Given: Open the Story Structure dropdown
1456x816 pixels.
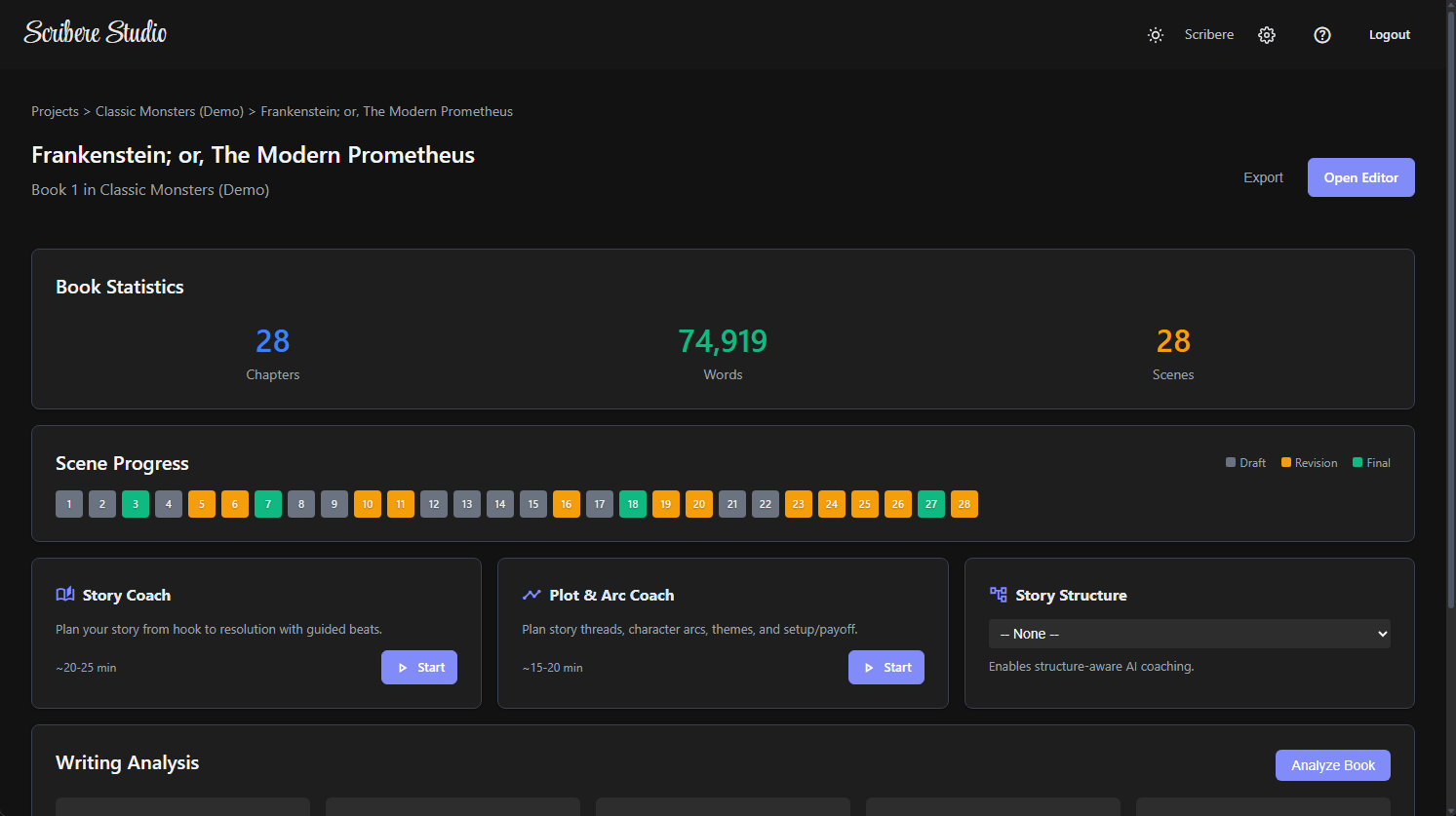Looking at the screenshot, I should pyautogui.click(x=1190, y=634).
